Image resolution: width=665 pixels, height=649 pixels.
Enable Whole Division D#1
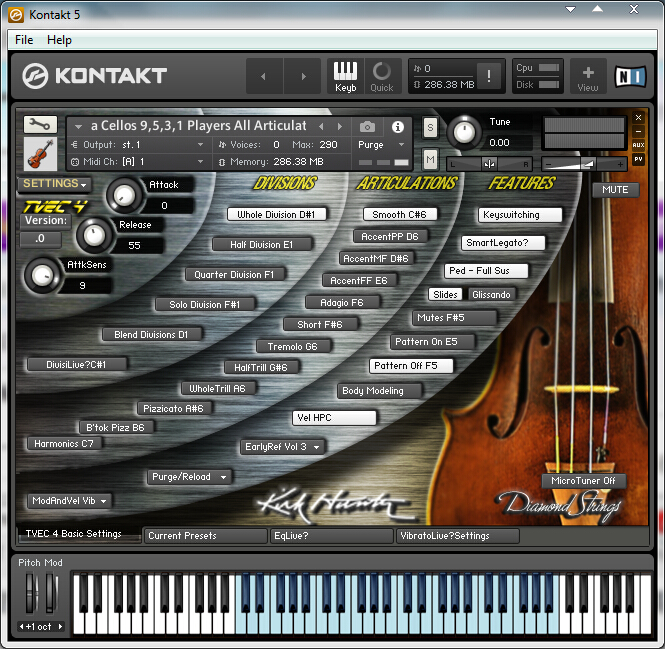tap(277, 214)
